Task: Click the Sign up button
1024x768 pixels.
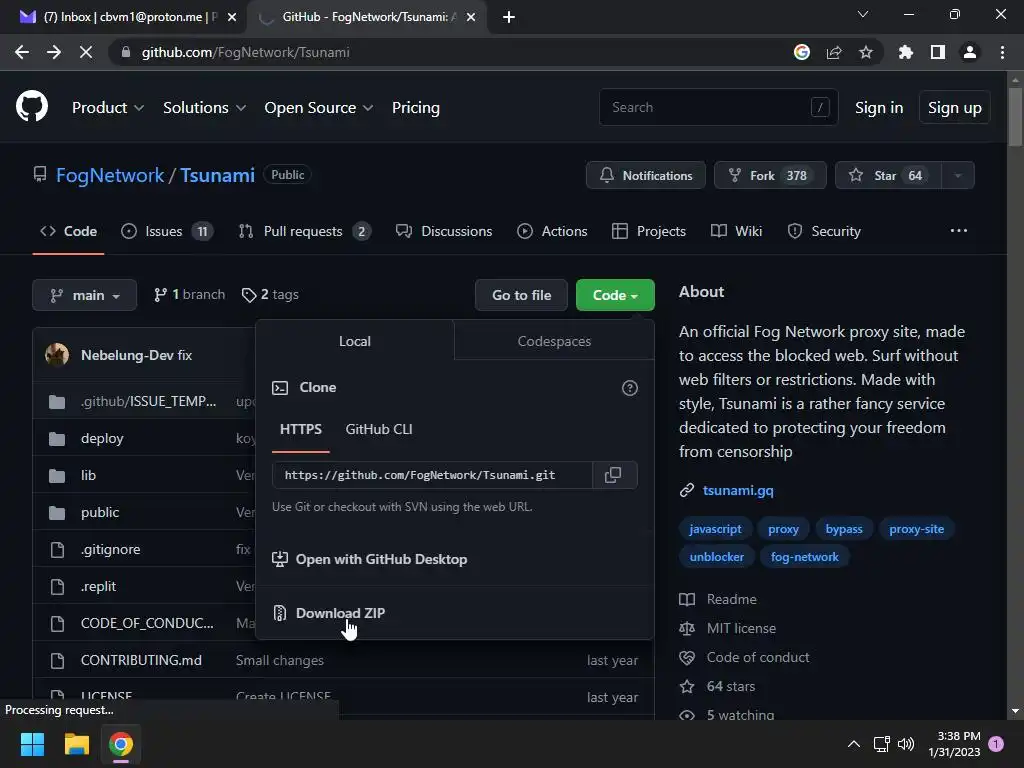Action: pyautogui.click(x=955, y=108)
